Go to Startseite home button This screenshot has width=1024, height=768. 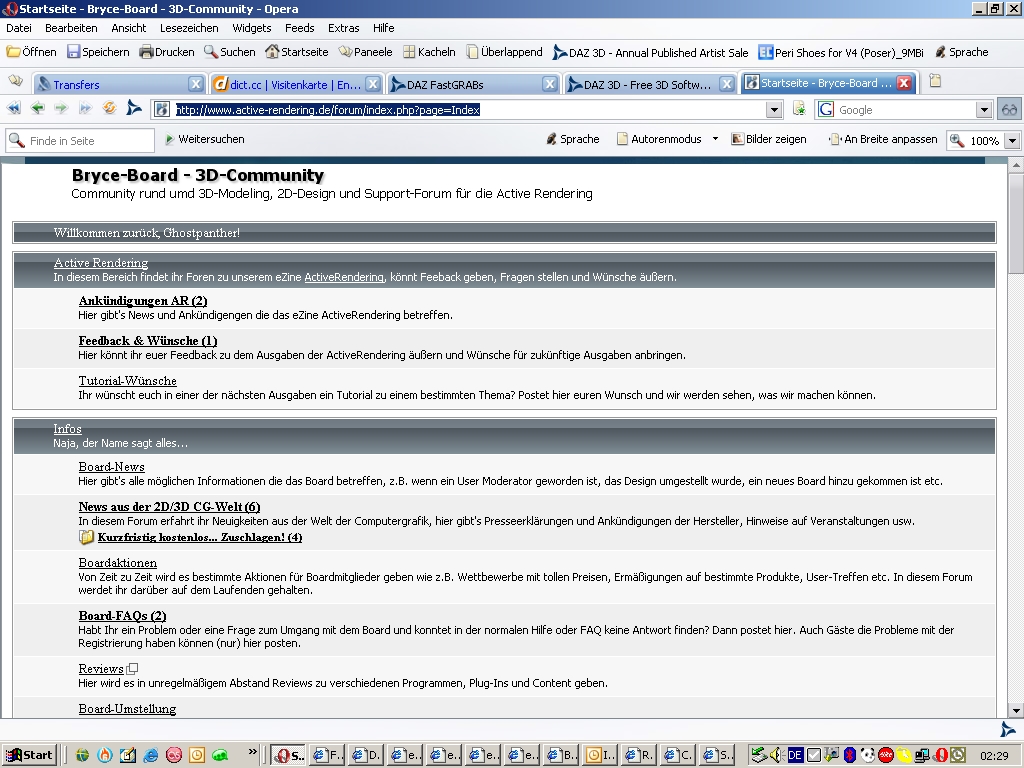pyautogui.click(x=296, y=52)
